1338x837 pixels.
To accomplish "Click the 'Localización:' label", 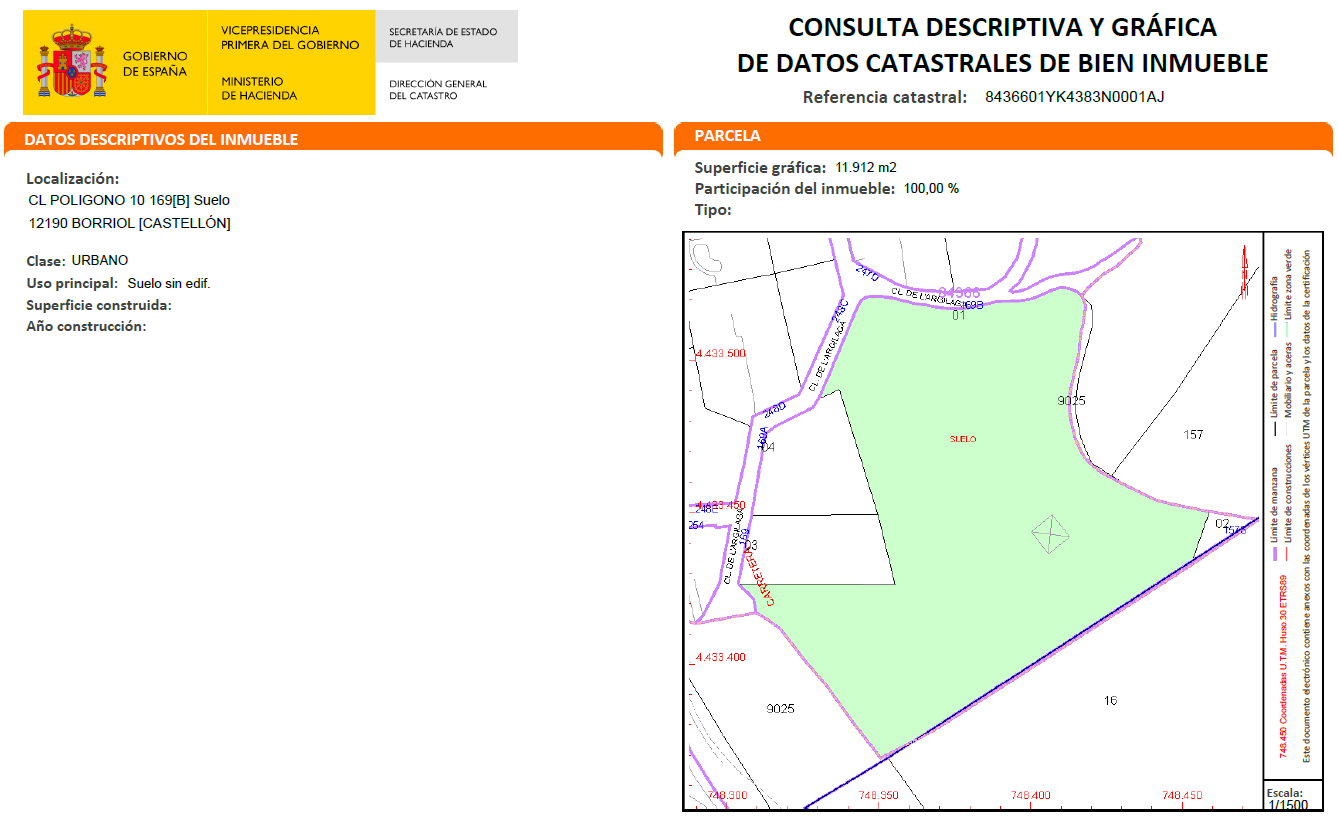I will point(73,179).
